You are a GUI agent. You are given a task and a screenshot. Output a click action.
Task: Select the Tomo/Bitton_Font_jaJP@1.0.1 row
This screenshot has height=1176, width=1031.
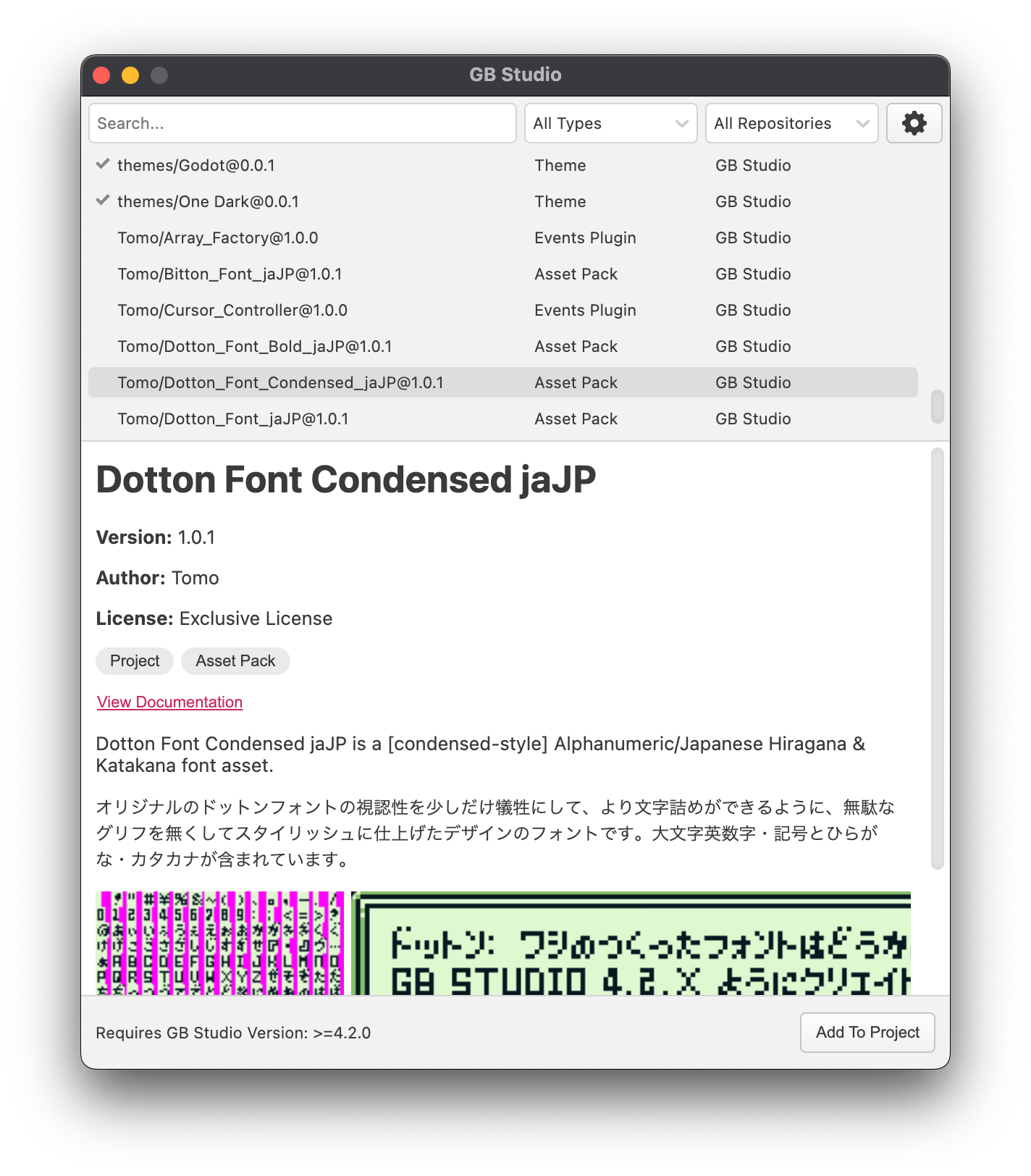click(503, 274)
